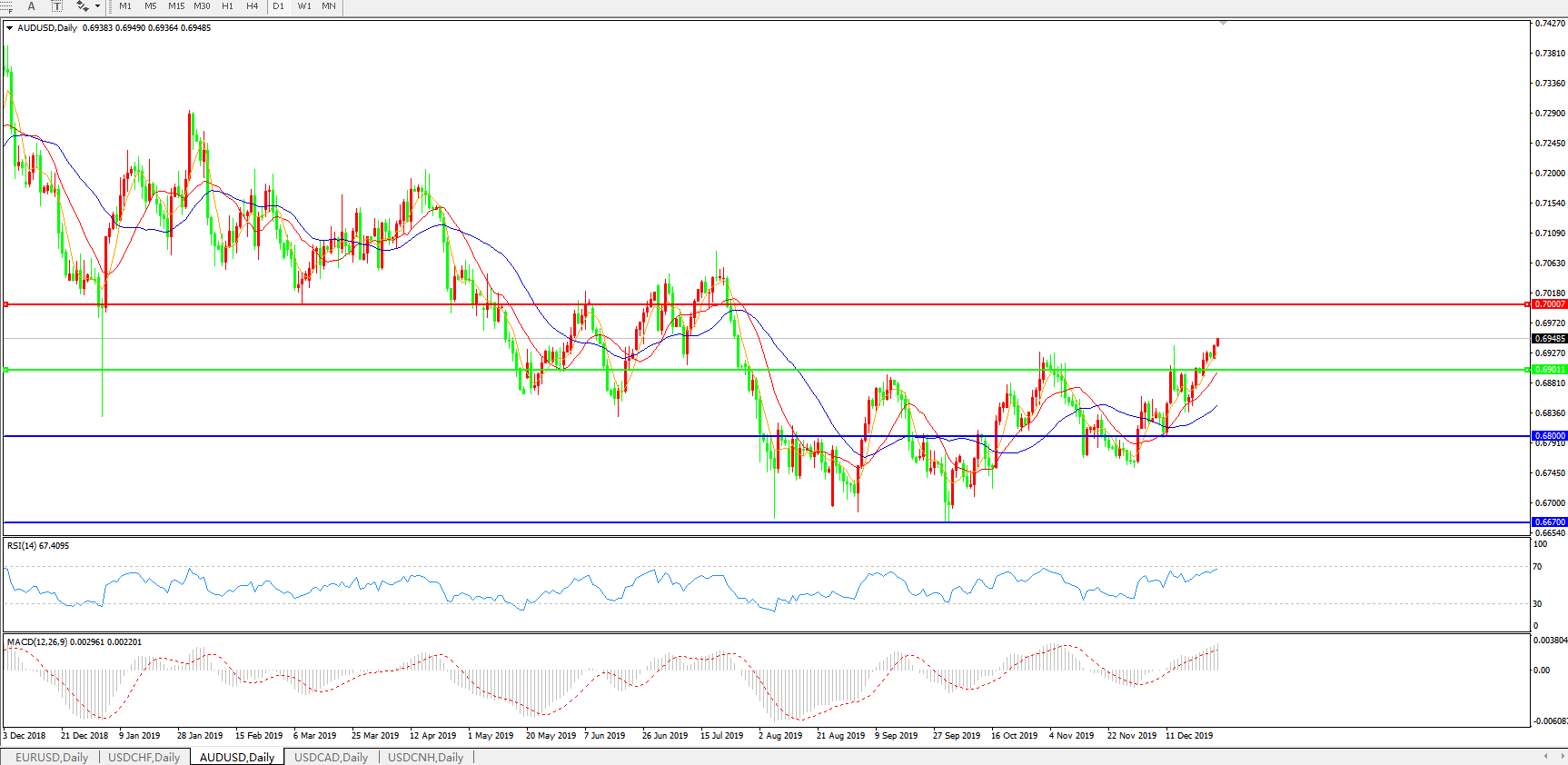Image resolution: width=1568 pixels, height=765 pixels.
Task: Click the blue 0.66700 price level label
Action: point(1549,522)
